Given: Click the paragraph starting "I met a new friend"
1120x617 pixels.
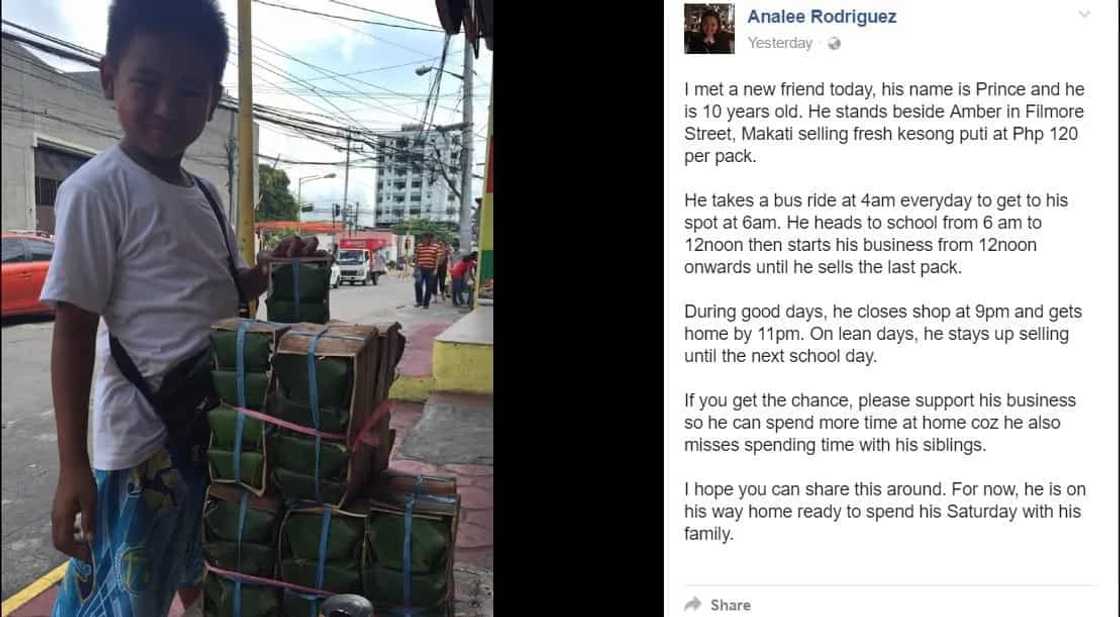Looking at the screenshot, I should (884, 122).
